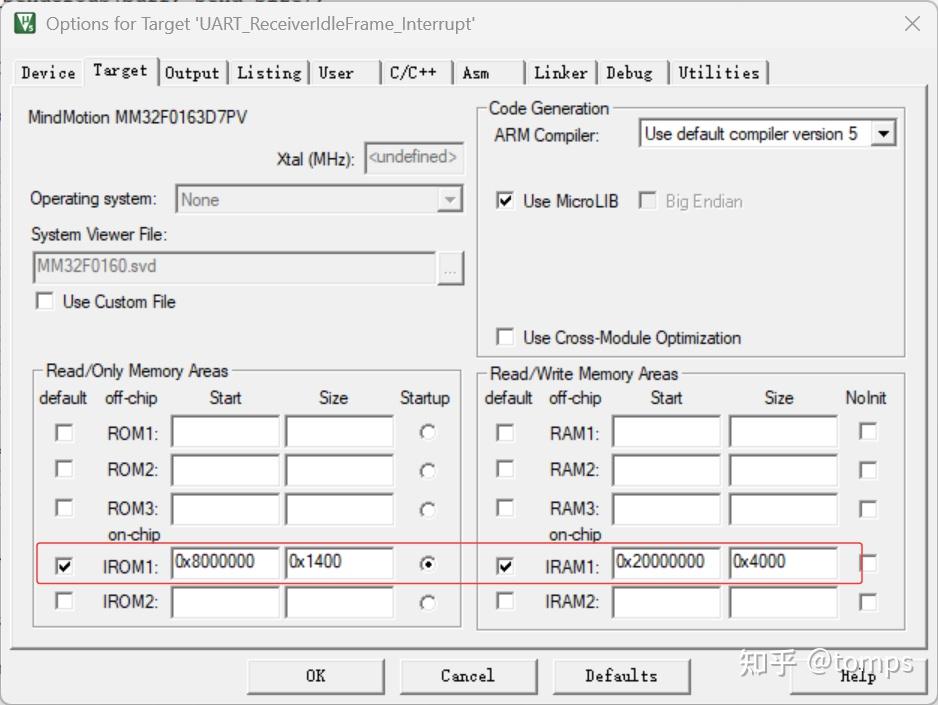938x705 pixels.
Task: Switch to the Device tab
Action: 47,72
